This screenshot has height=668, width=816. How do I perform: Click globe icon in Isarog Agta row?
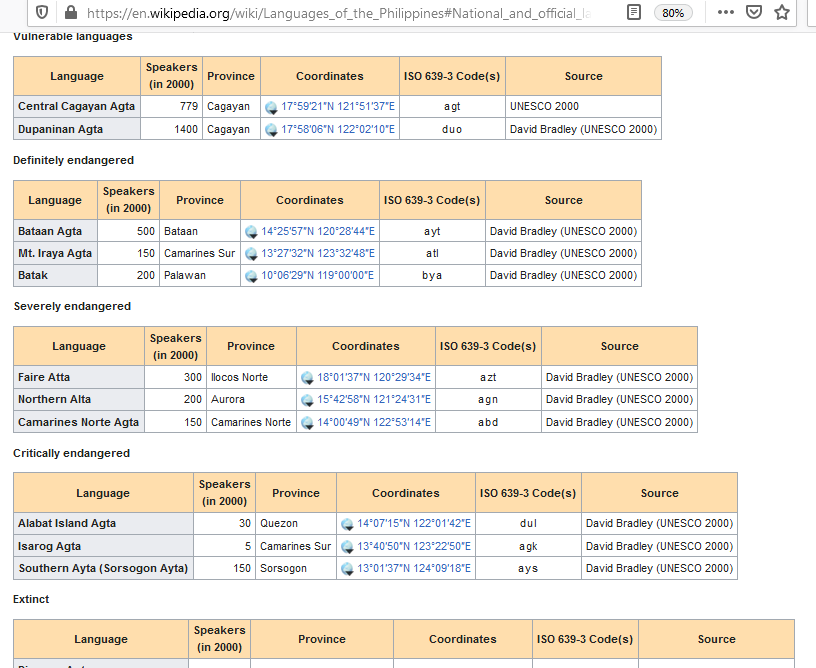pyautogui.click(x=347, y=547)
